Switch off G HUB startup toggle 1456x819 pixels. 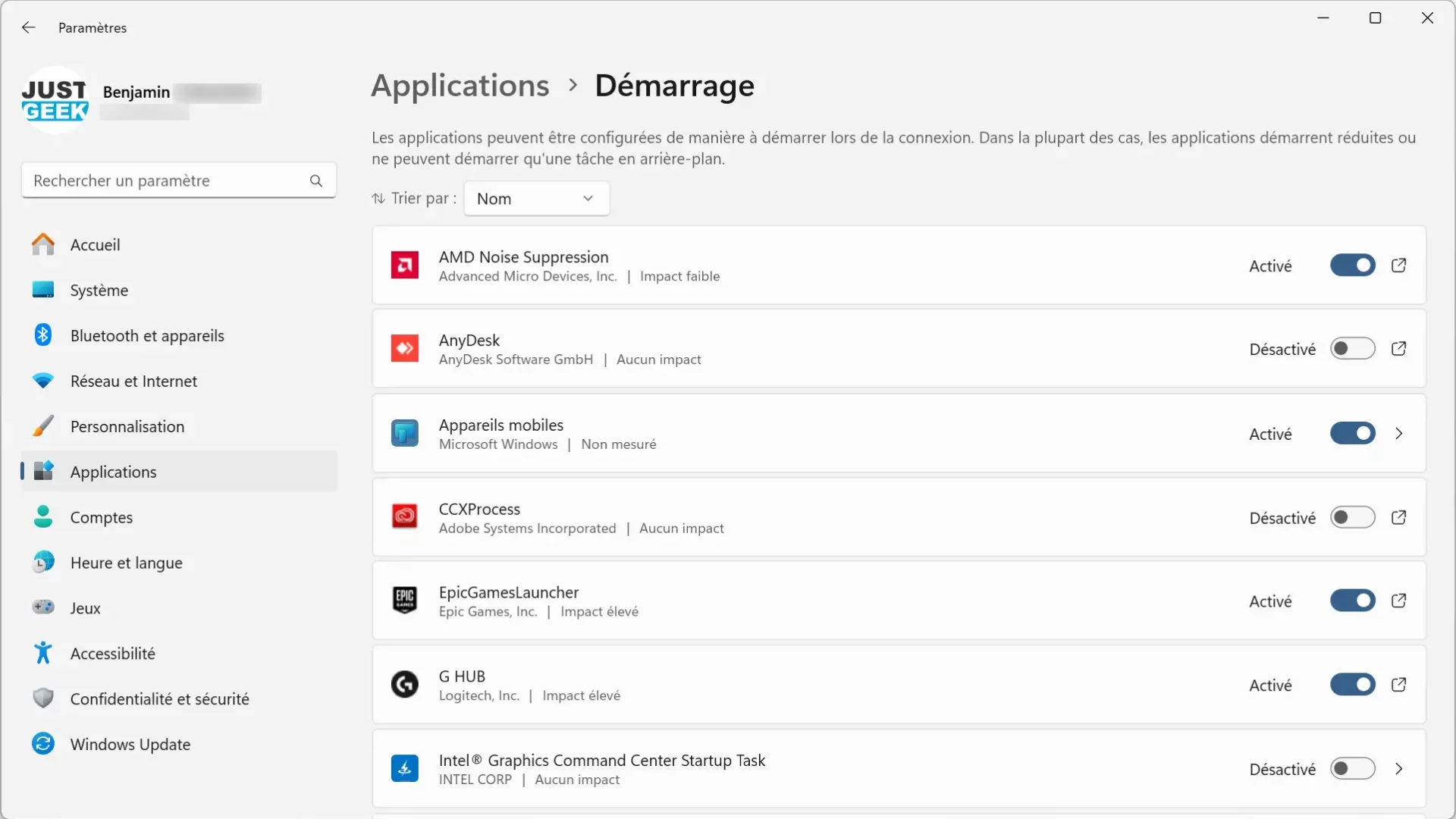click(1353, 685)
